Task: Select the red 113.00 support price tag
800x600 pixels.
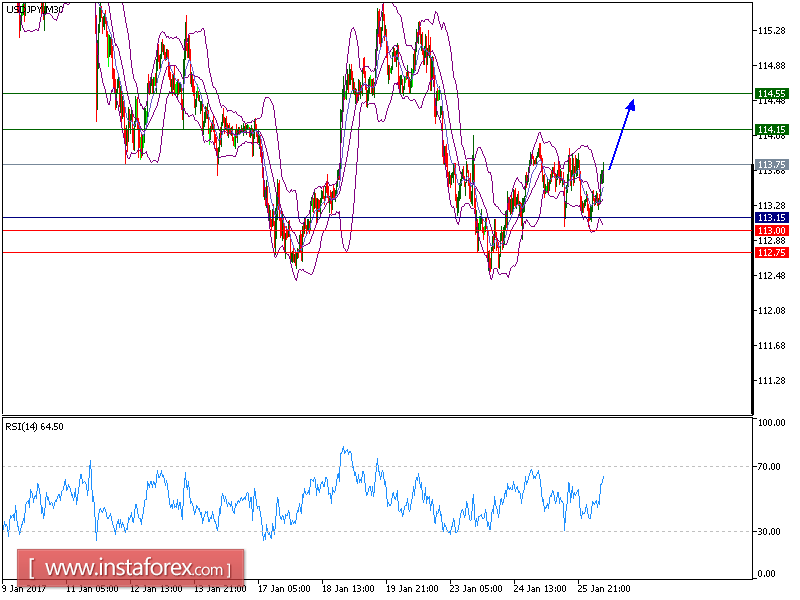Action: coord(770,230)
